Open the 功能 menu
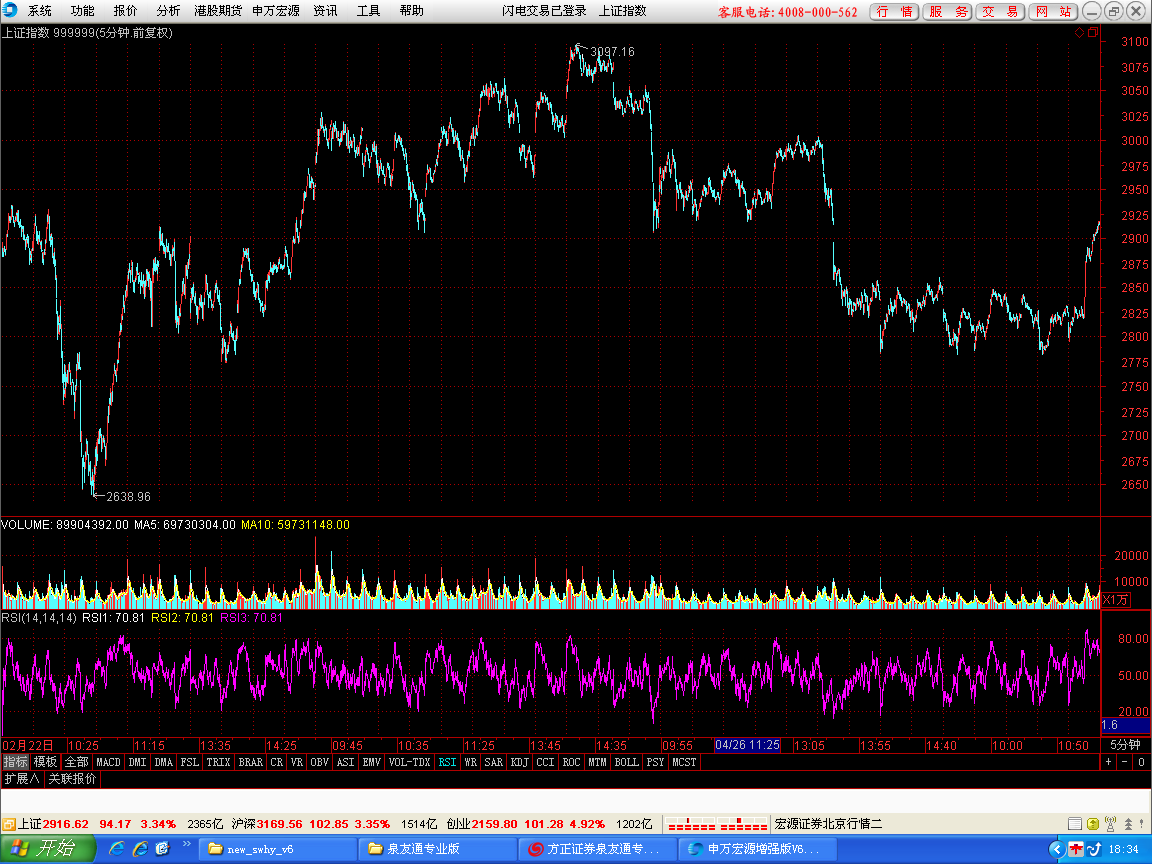1152x864 pixels. tap(82, 11)
